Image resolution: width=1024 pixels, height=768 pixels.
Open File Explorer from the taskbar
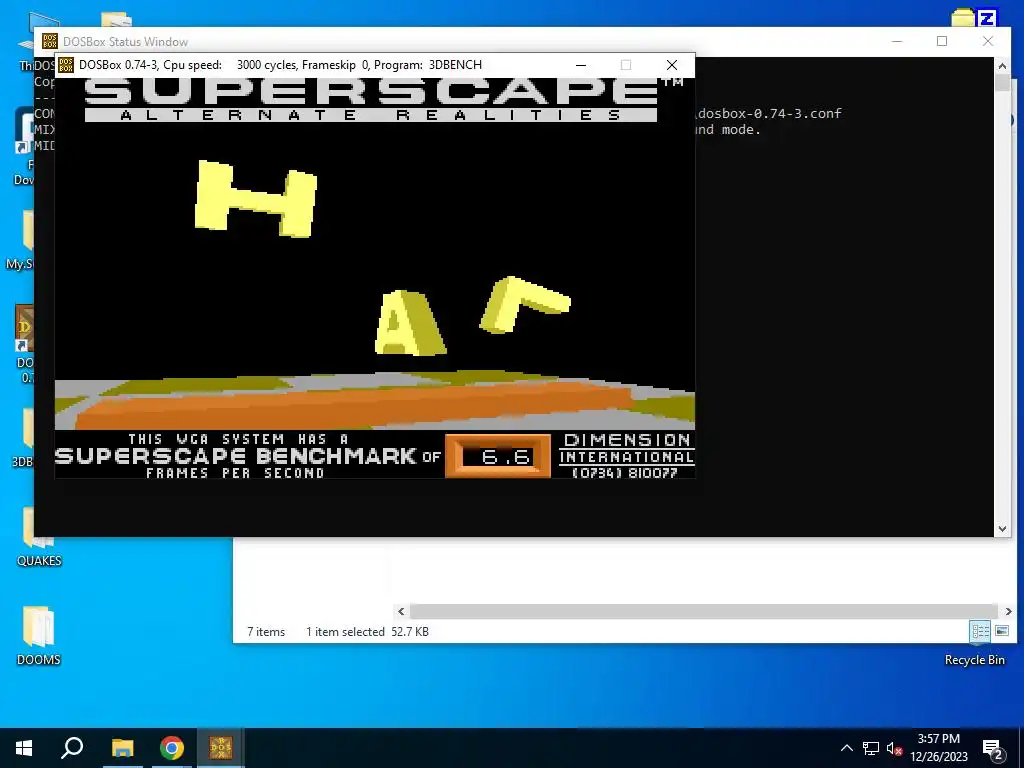(x=122, y=748)
